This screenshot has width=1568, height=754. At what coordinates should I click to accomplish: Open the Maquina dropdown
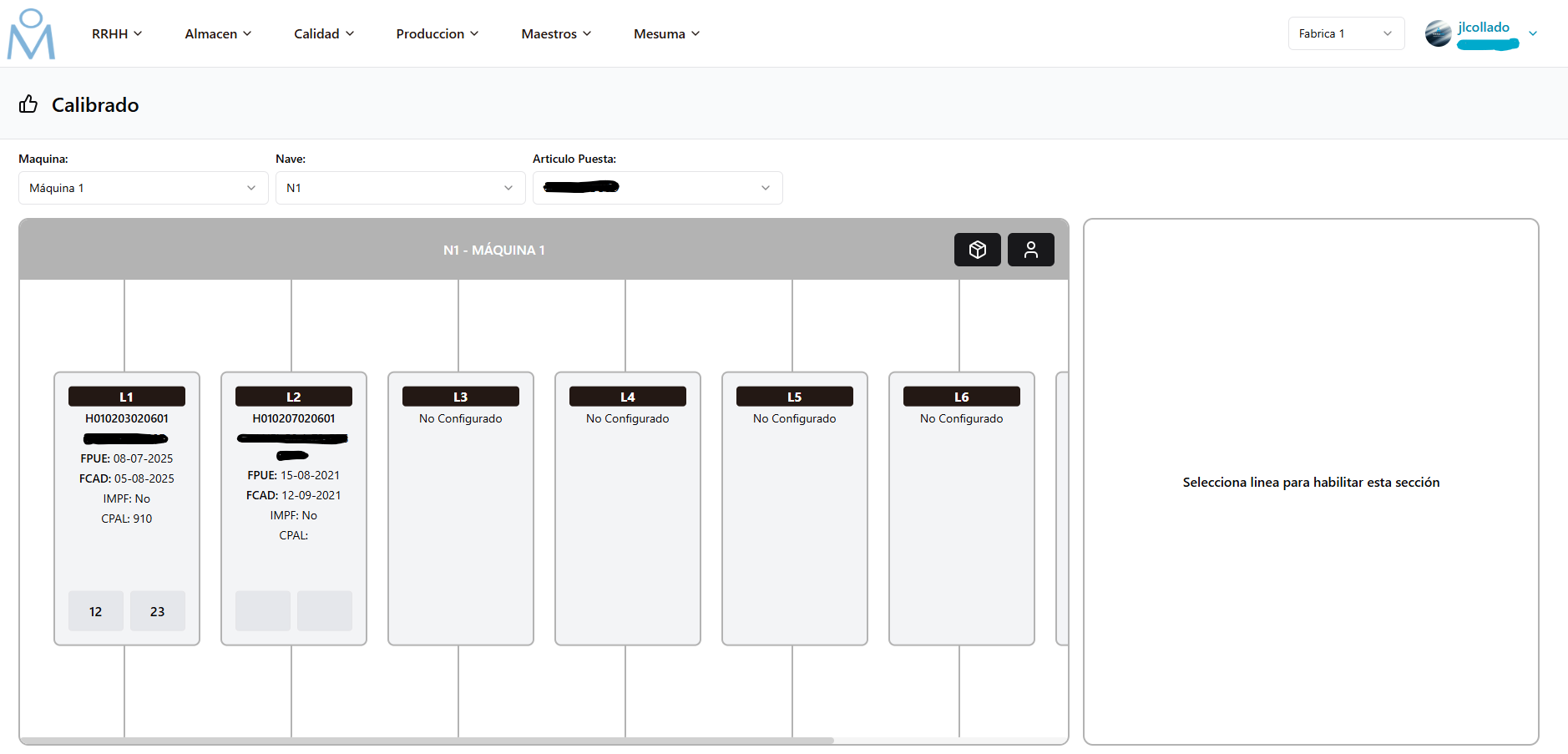click(143, 188)
